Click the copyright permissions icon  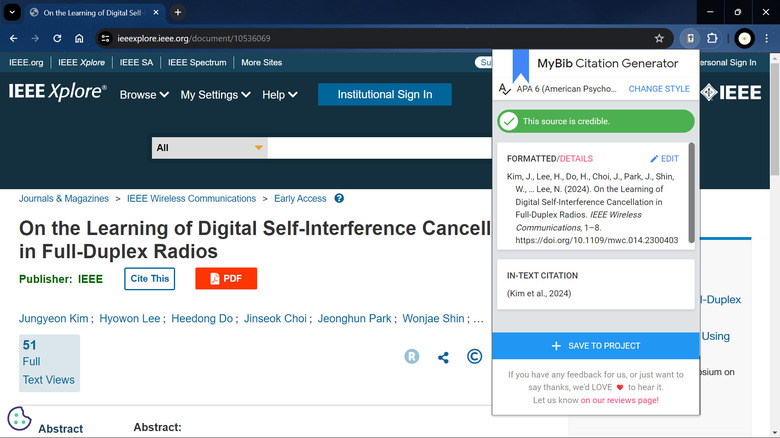tap(475, 357)
